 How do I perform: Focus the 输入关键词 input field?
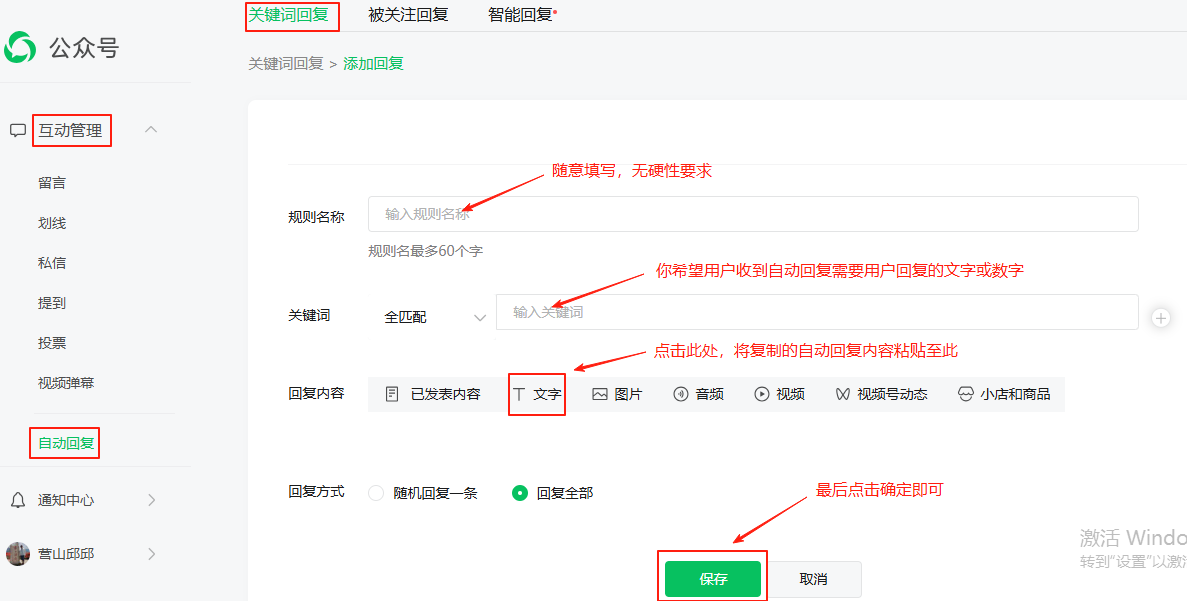point(817,312)
